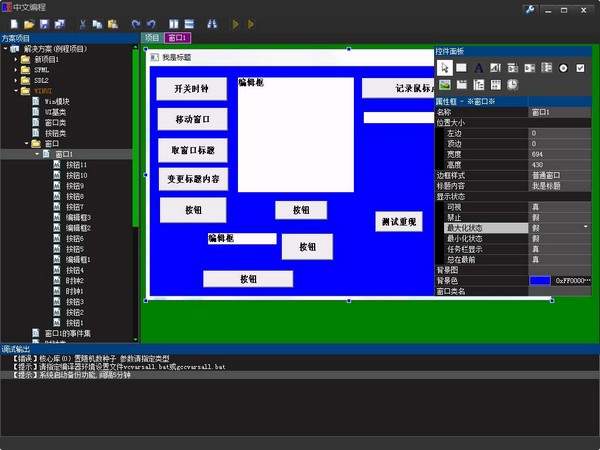
Task: Click the binoculars Find icon
Action: pyautogui.click(x=211, y=23)
